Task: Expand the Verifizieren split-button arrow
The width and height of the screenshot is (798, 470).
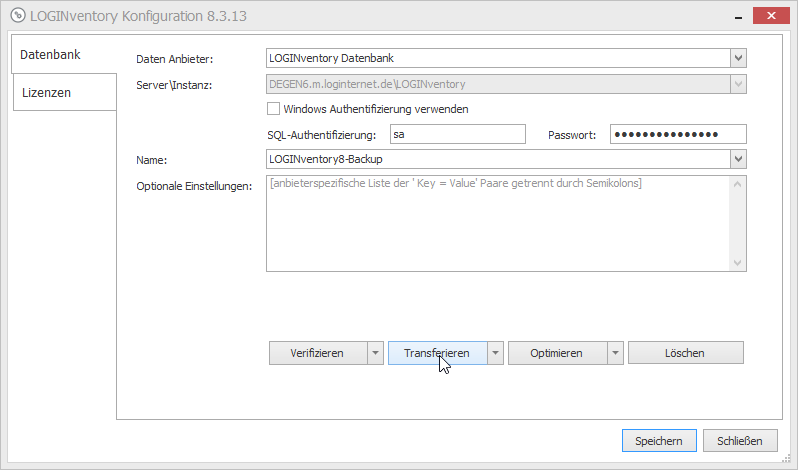Action: pos(376,353)
